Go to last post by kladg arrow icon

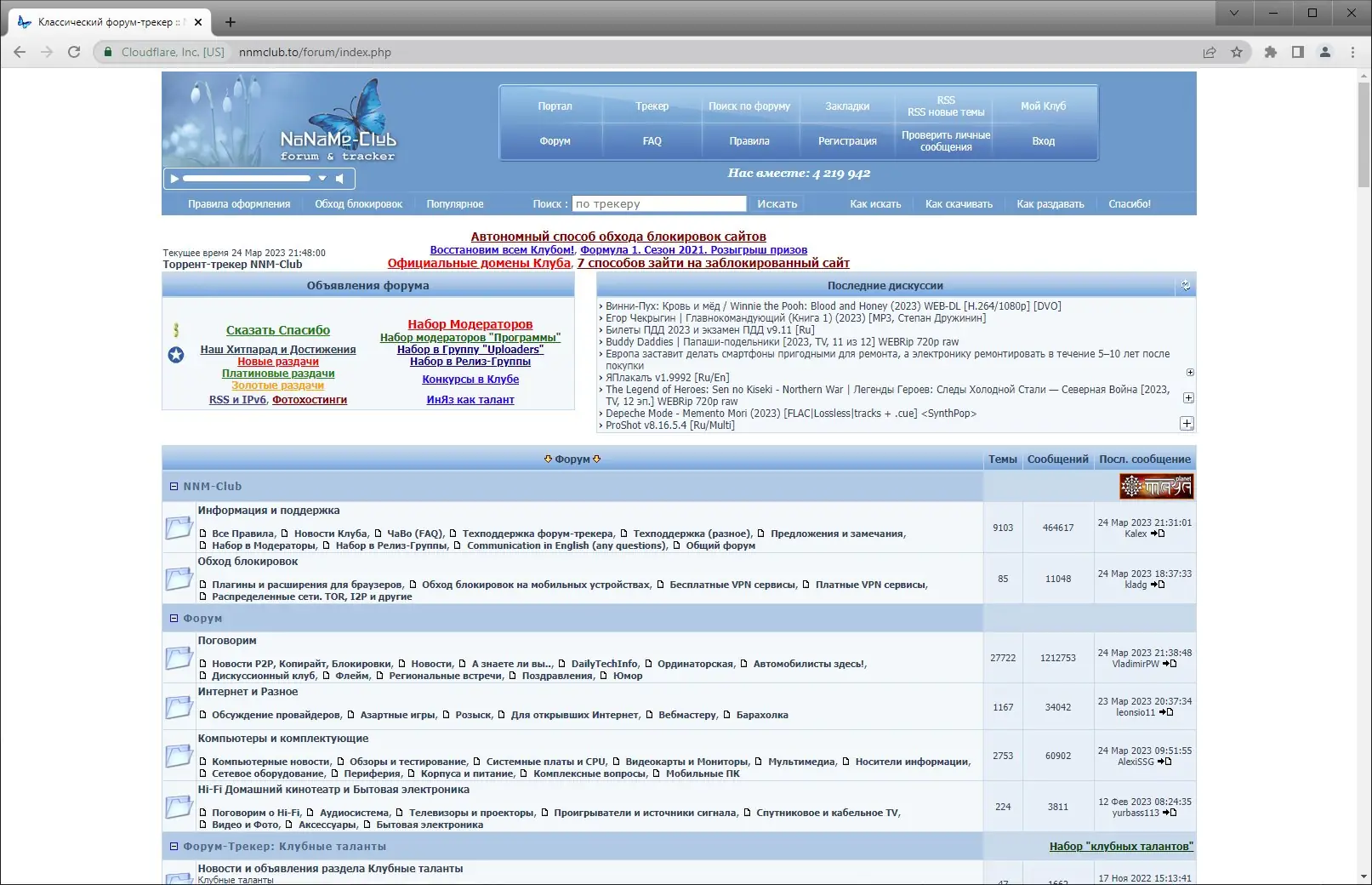coord(1158,585)
